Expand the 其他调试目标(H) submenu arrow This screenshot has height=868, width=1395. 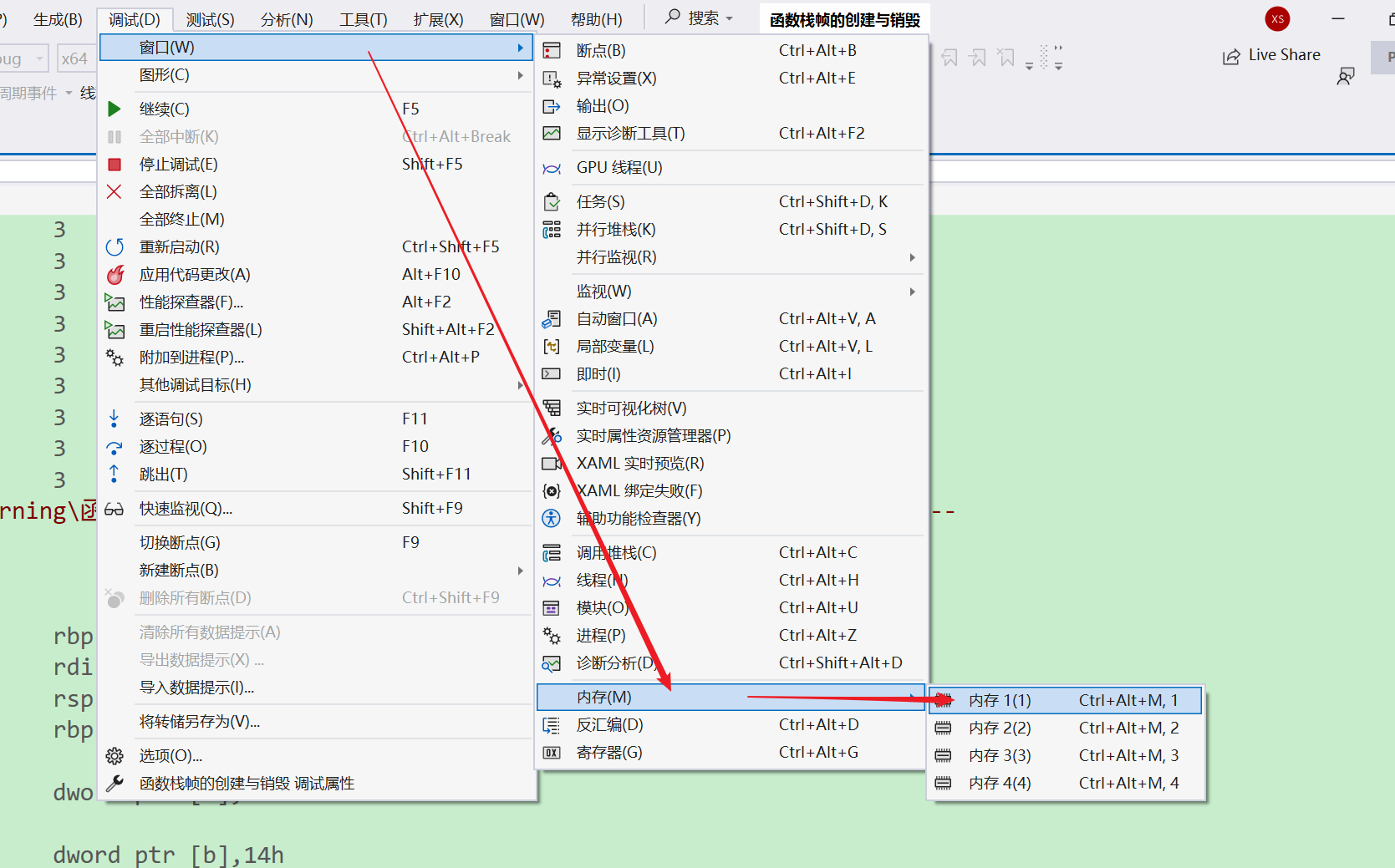tap(520, 385)
